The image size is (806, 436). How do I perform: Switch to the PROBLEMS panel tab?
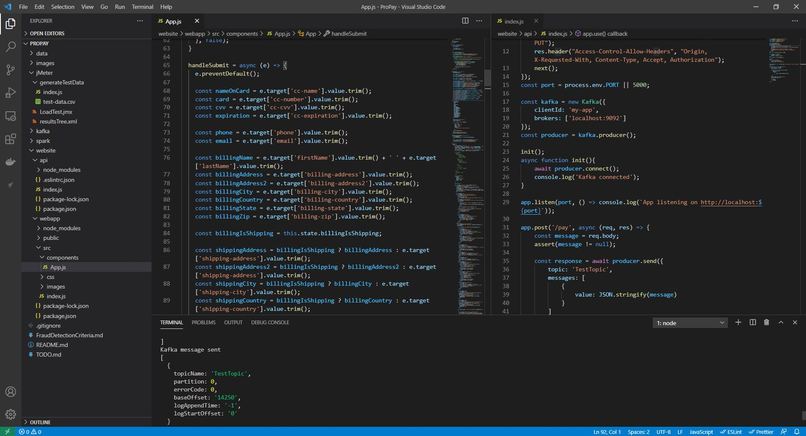[x=204, y=322]
